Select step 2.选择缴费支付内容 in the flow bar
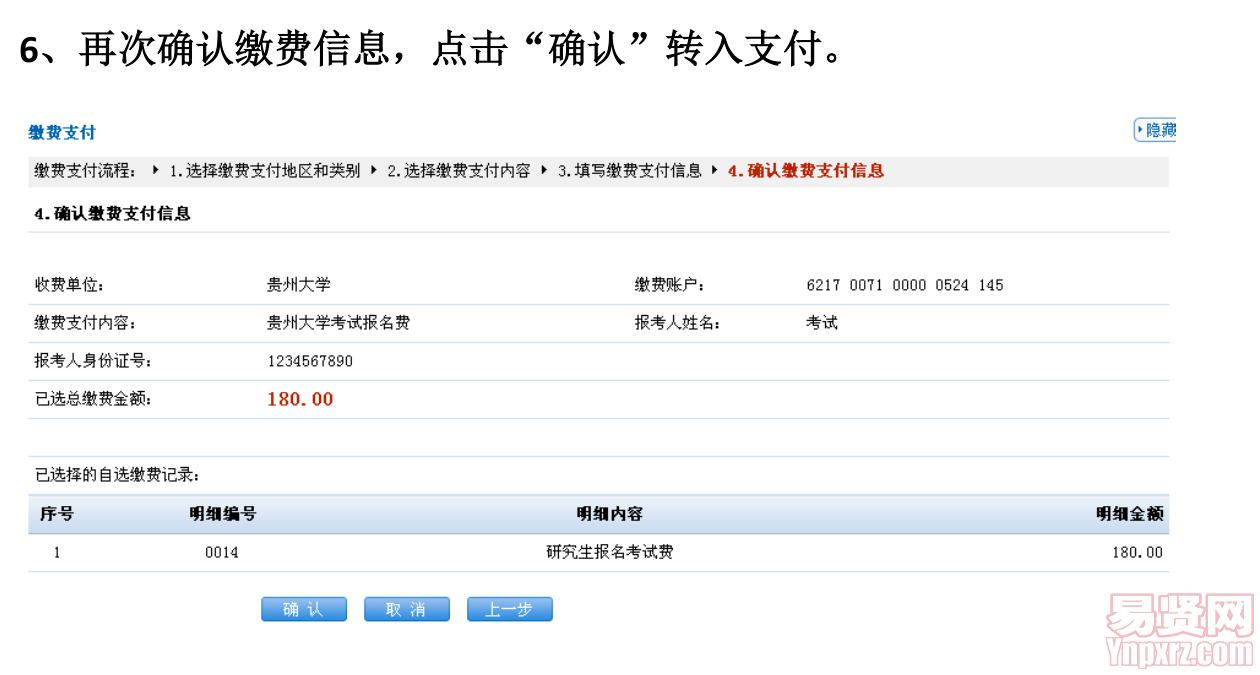This screenshot has width=1260, height=675. click(x=459, y=170)
